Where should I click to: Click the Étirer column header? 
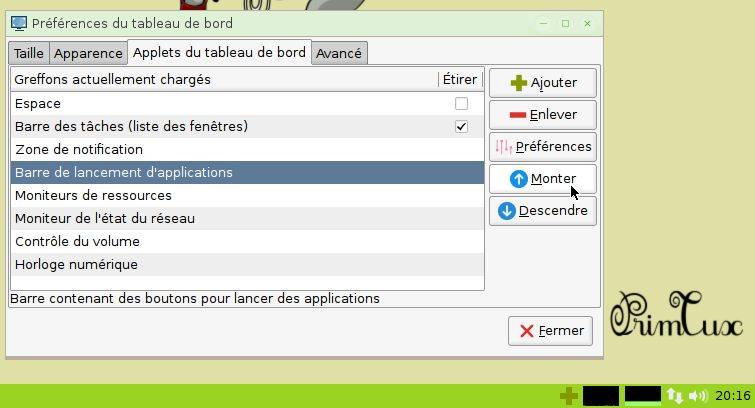tap(460, 79)
